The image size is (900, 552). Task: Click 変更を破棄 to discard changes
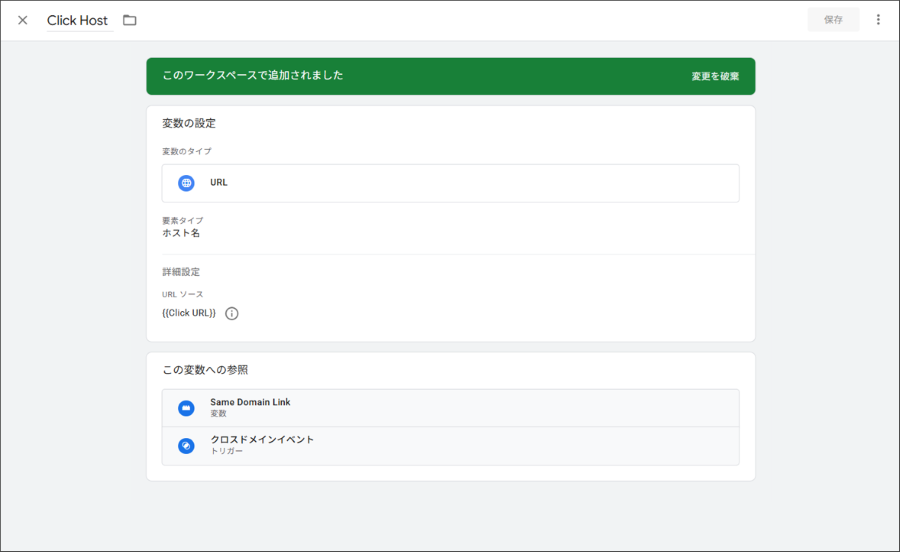click(715, 76)
